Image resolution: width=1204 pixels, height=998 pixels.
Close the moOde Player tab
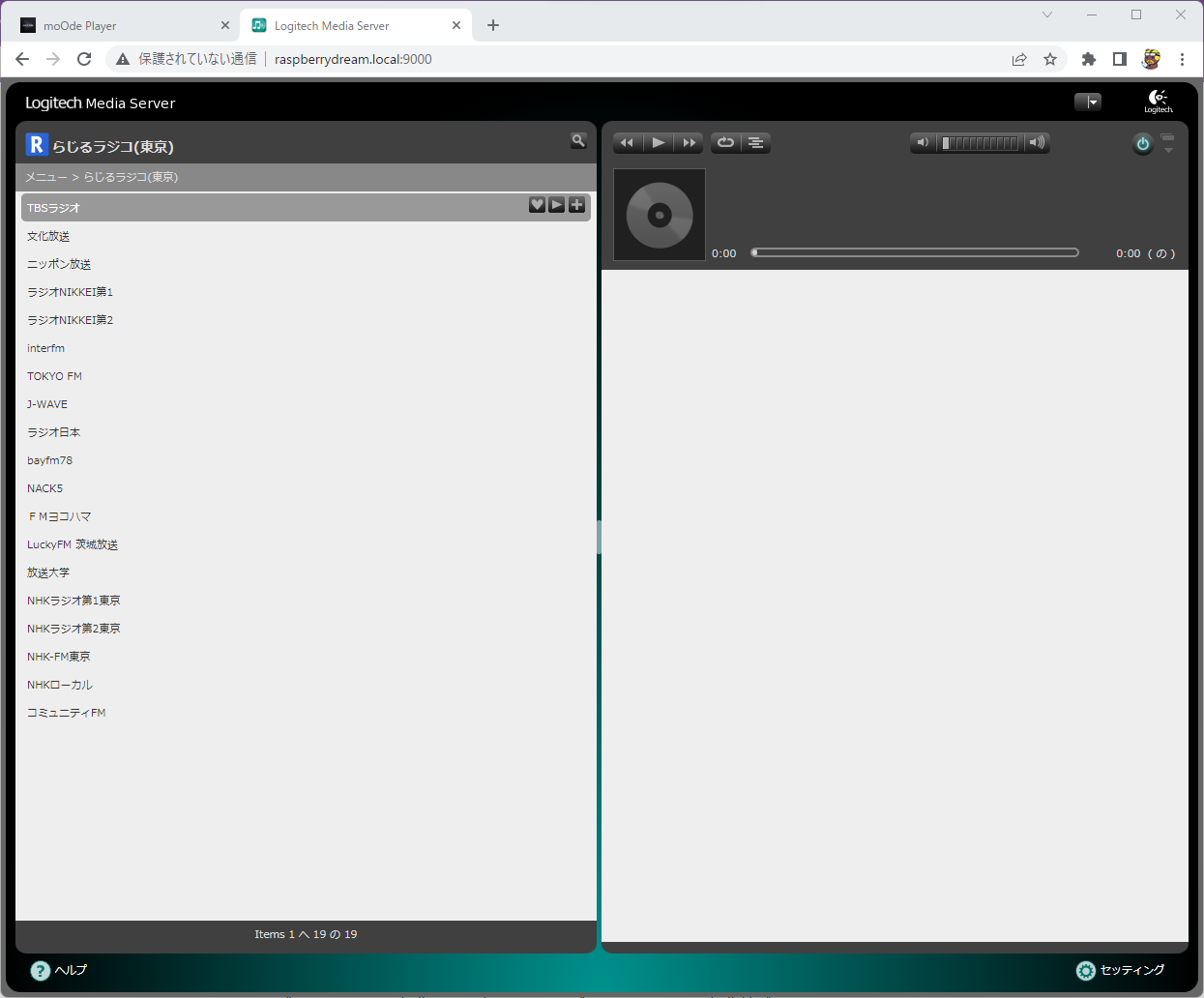(225, 26)
